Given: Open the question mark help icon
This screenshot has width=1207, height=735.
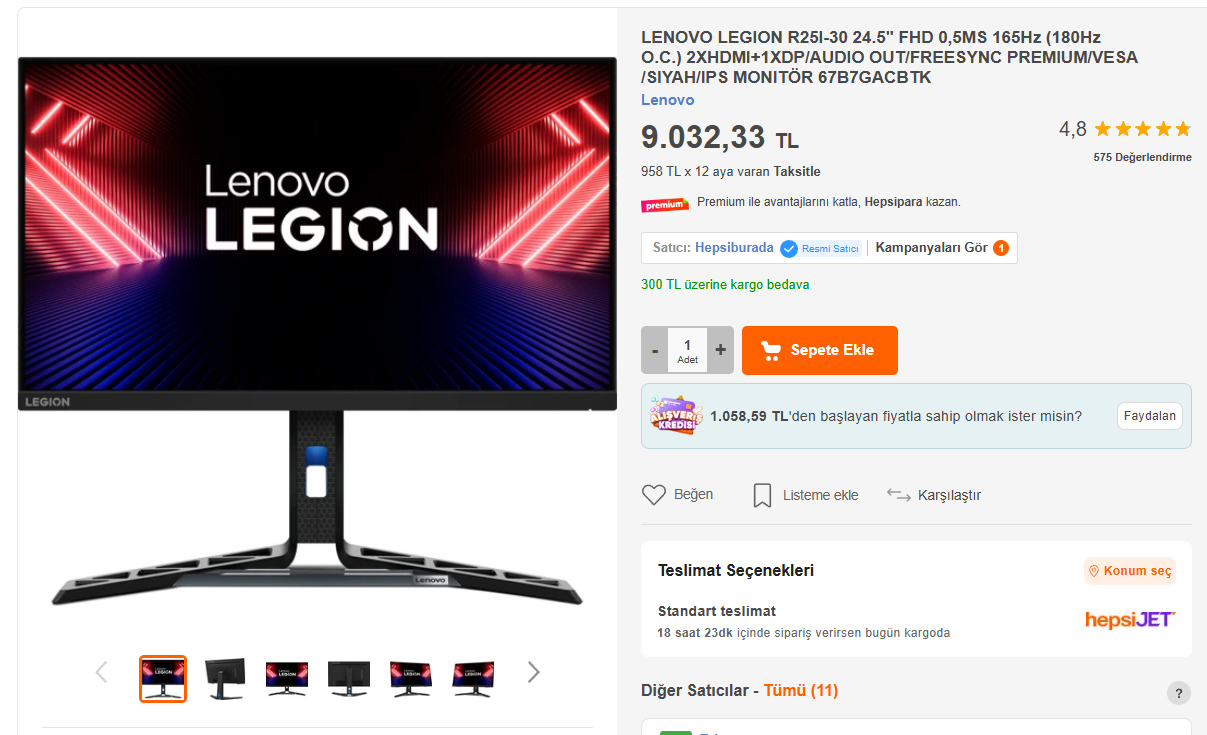Looking at the screenshot, I should [1179, 693].
